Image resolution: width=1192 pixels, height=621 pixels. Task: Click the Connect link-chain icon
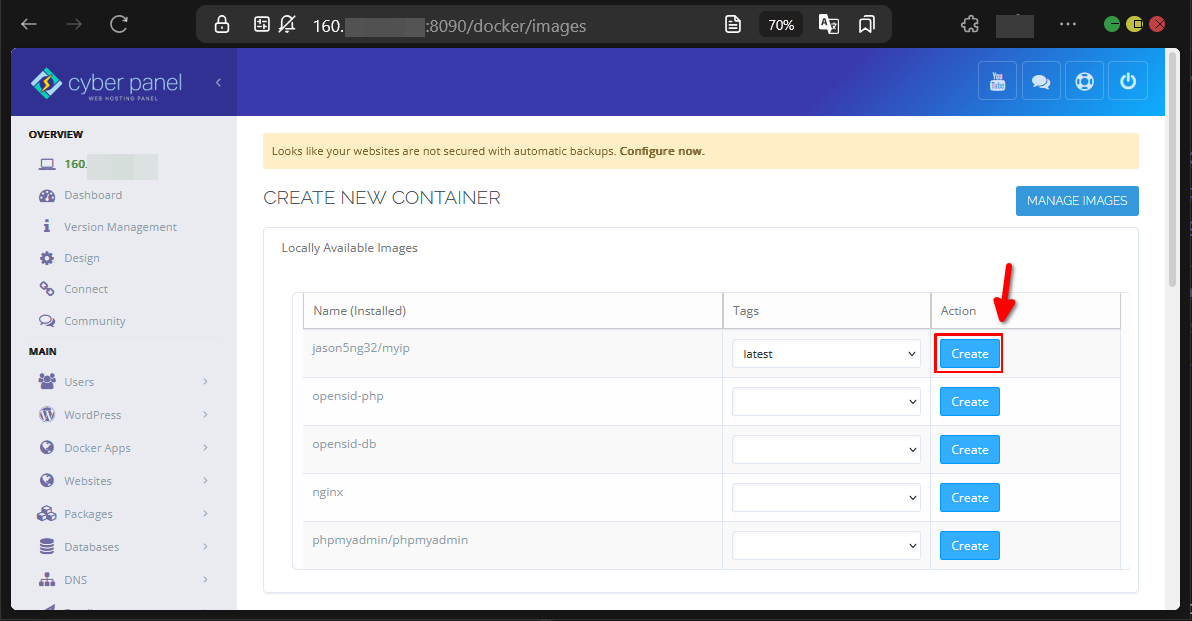point(47,290)
